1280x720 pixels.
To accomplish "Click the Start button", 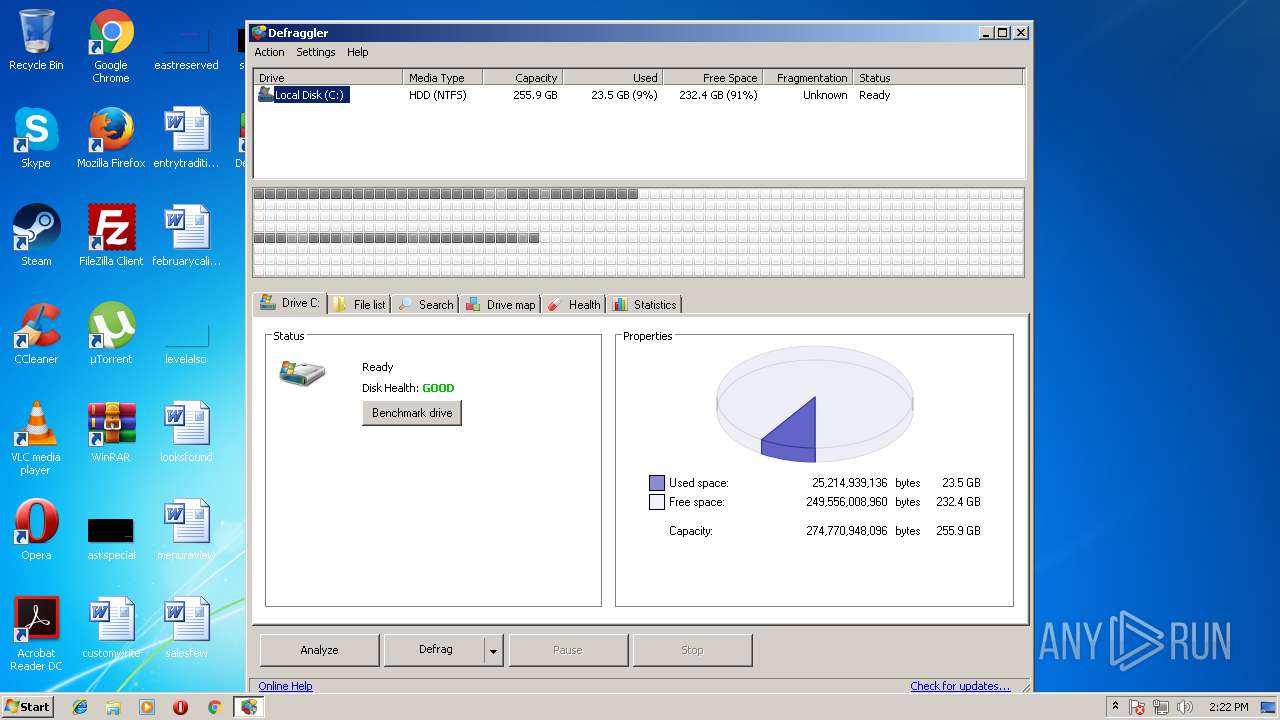I will (28, 707).
